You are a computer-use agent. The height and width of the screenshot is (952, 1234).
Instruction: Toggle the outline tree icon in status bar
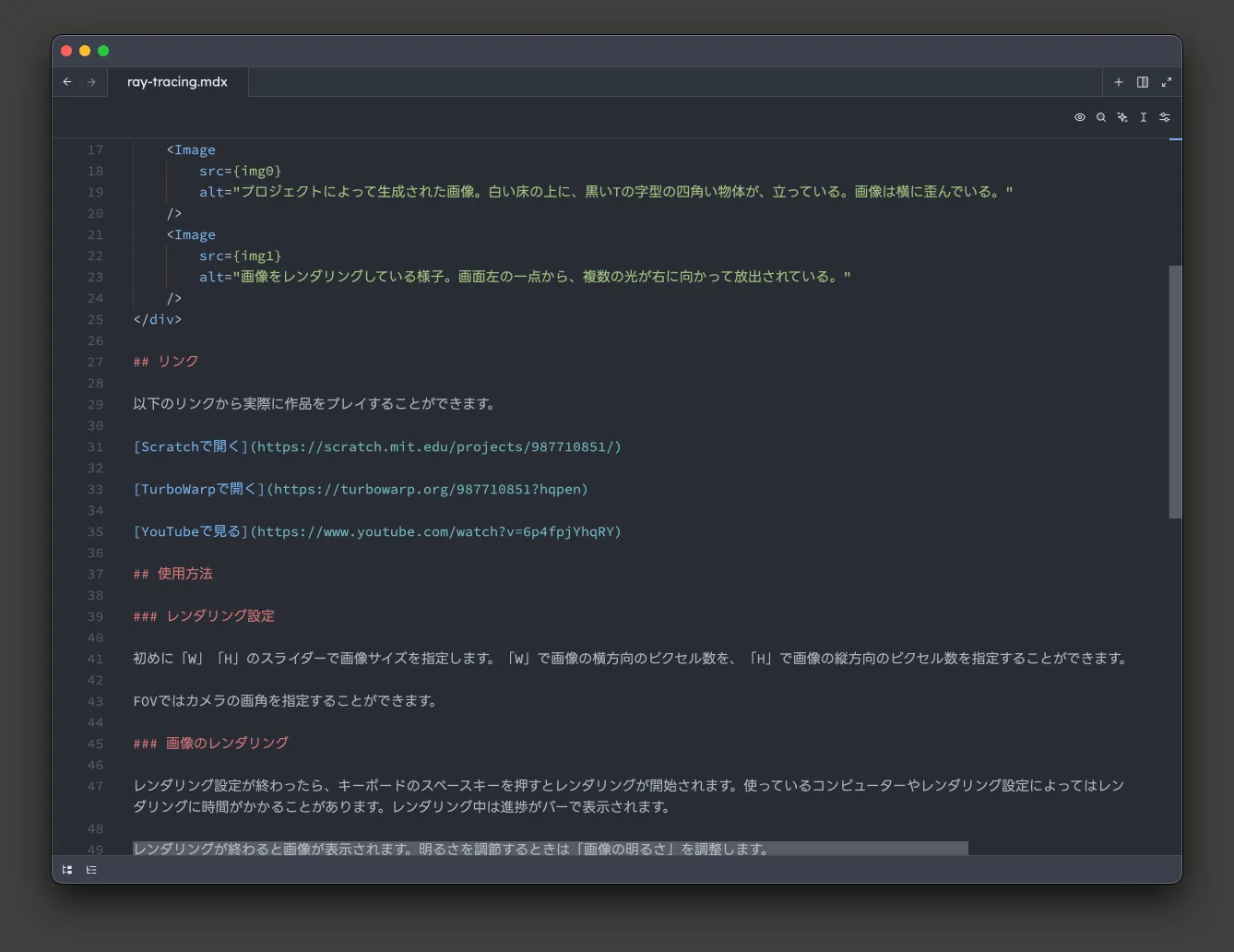(66, 869)
